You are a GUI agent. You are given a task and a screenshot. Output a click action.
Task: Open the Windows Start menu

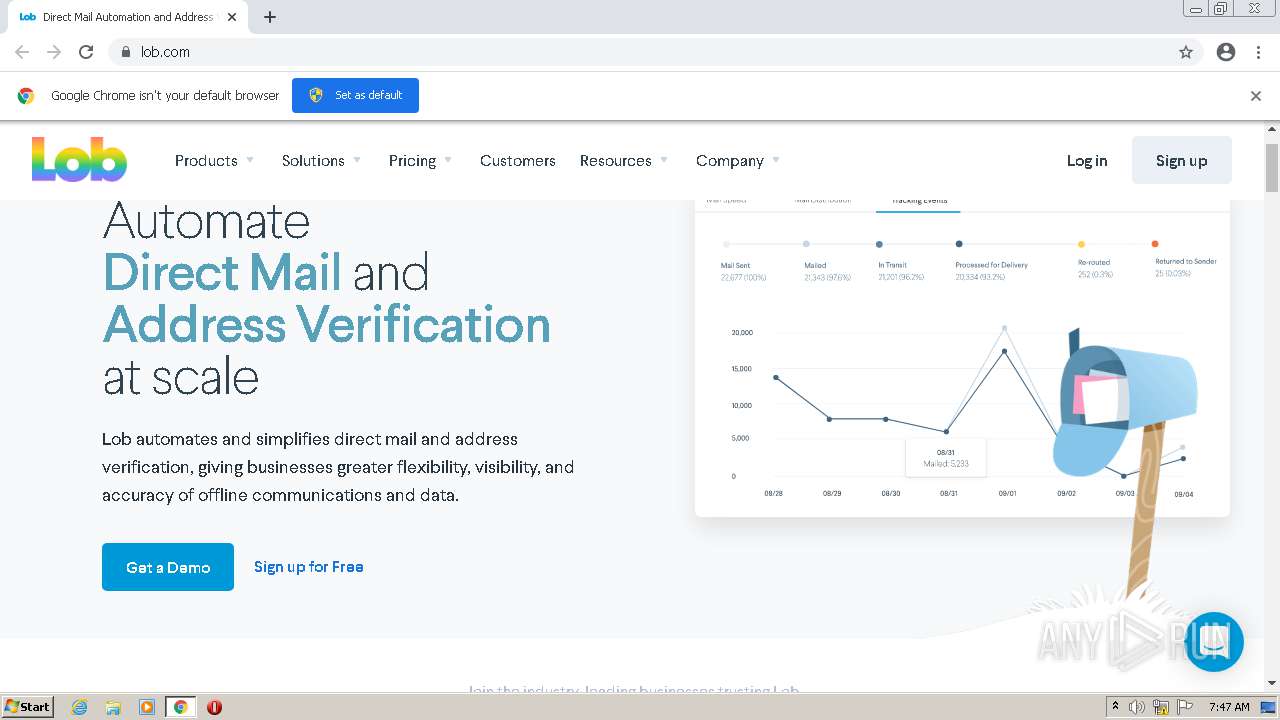click(28, 706)
